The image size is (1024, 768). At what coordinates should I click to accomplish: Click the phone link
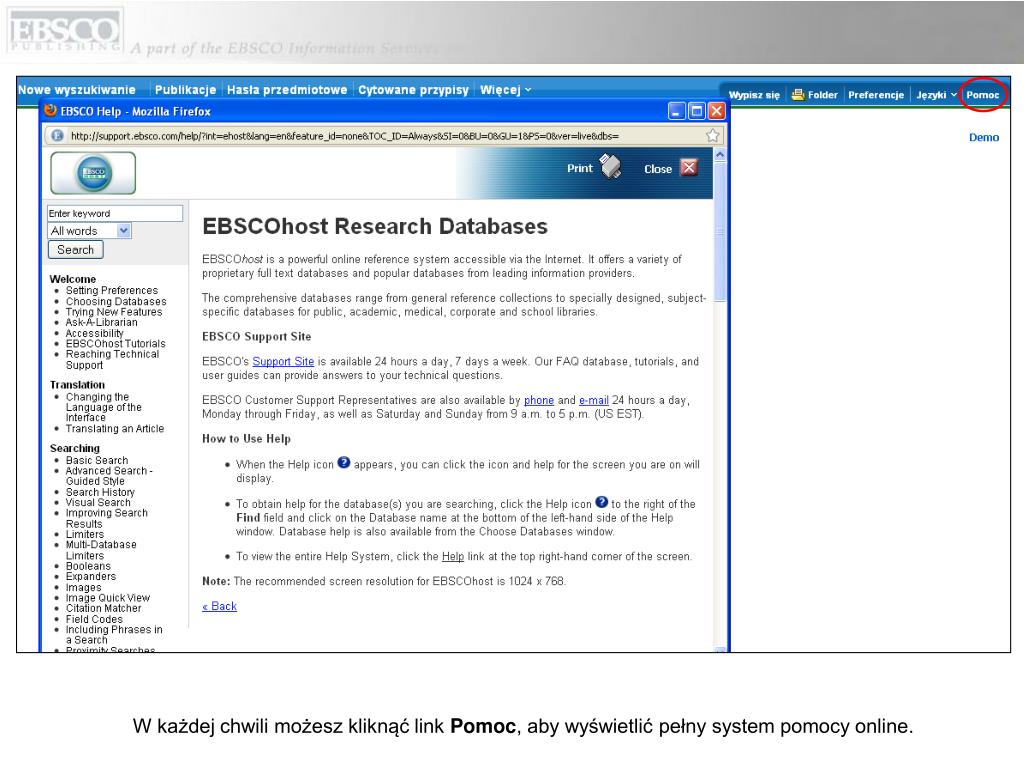[539, 400]
